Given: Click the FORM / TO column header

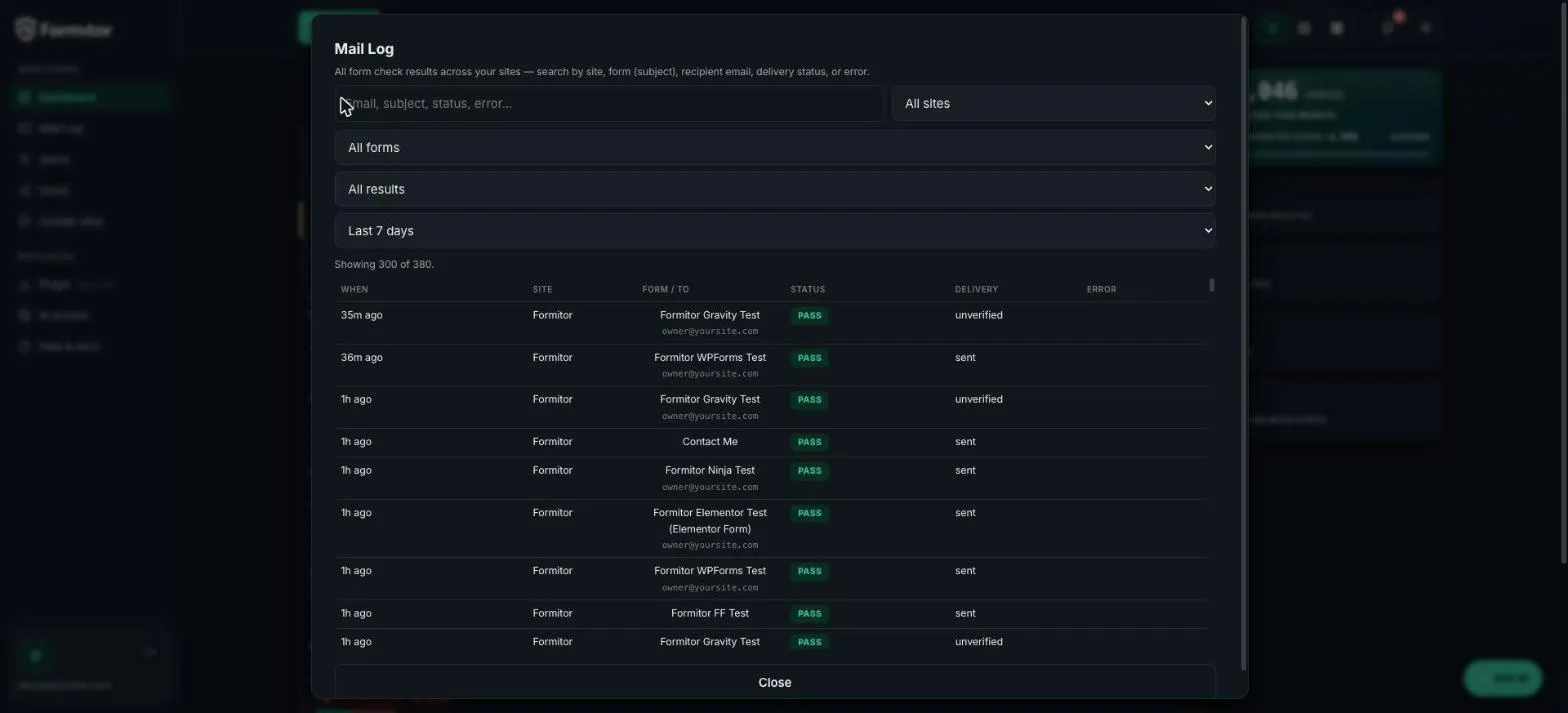Looking at the screenshot, I should [x=665, y=290].
